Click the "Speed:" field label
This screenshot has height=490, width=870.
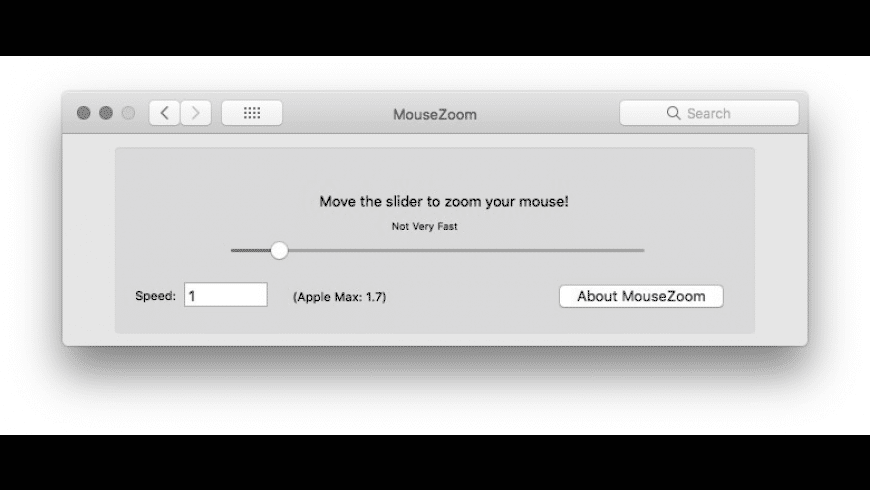point(156,296)
